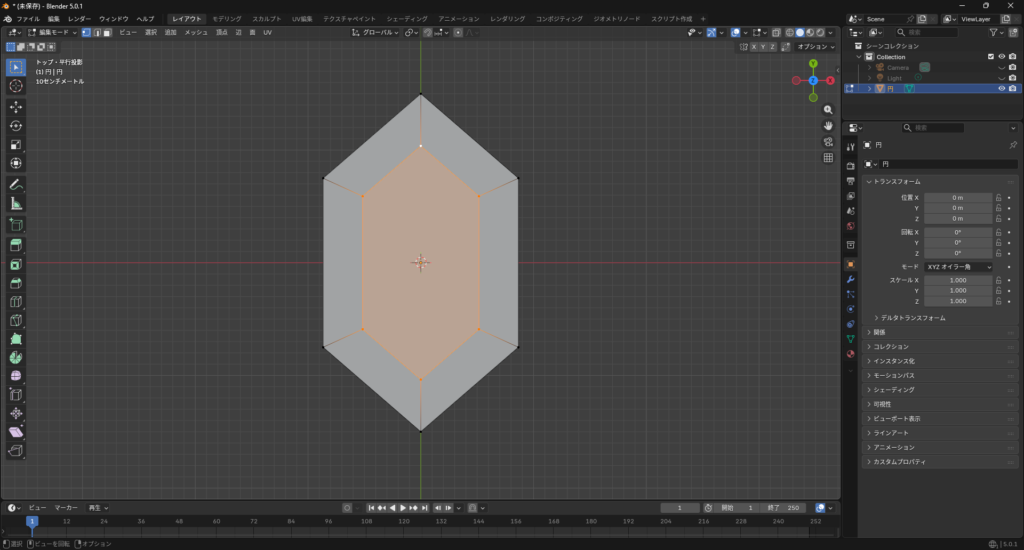Open the ファイル menu

(28, 19)
